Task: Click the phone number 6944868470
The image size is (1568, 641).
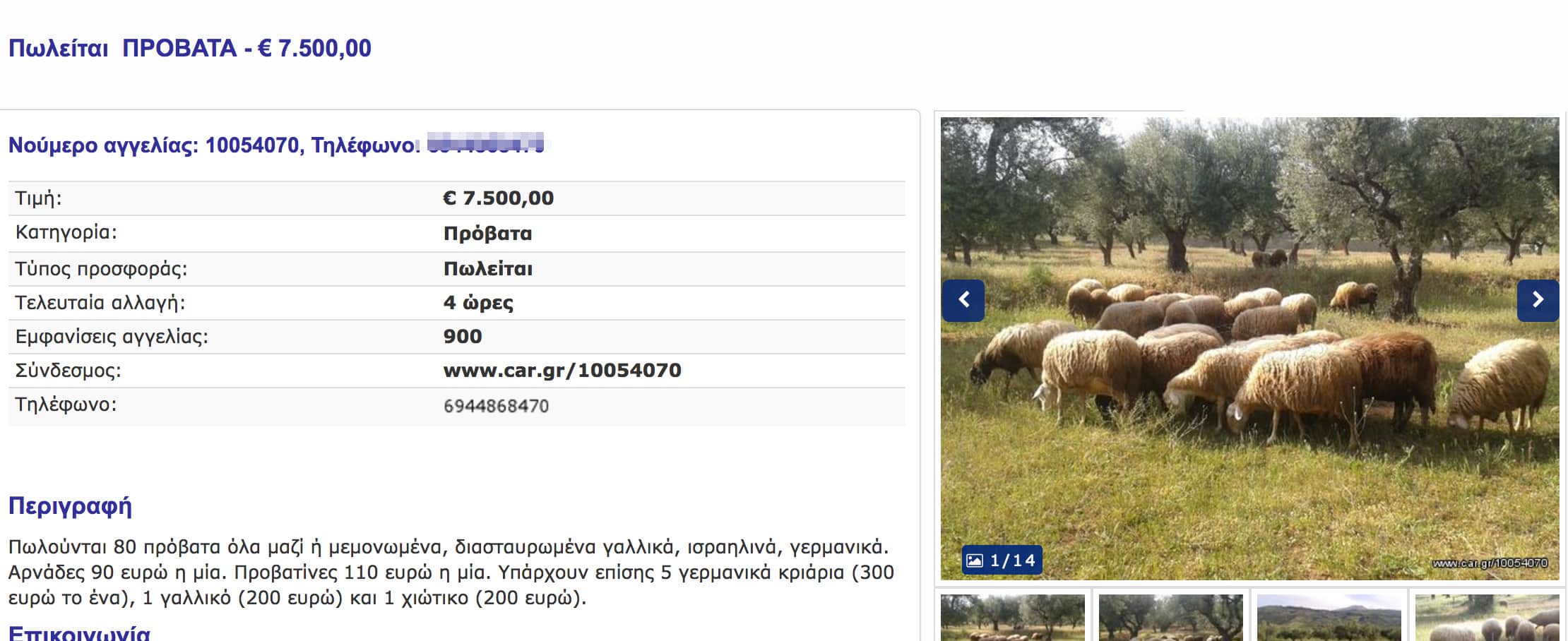Action: (496, 406)
